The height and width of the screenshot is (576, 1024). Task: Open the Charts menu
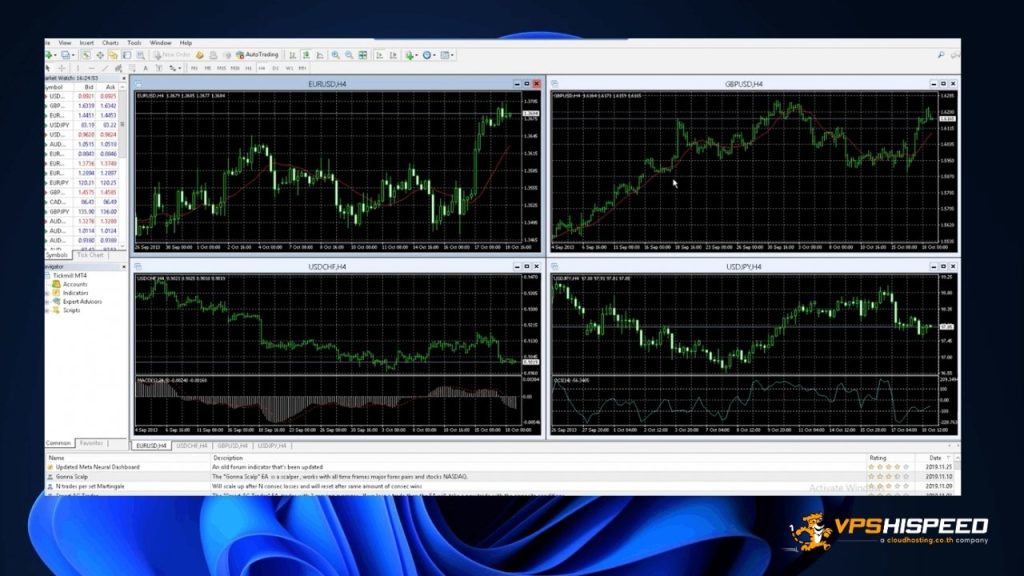coord(110,42)
